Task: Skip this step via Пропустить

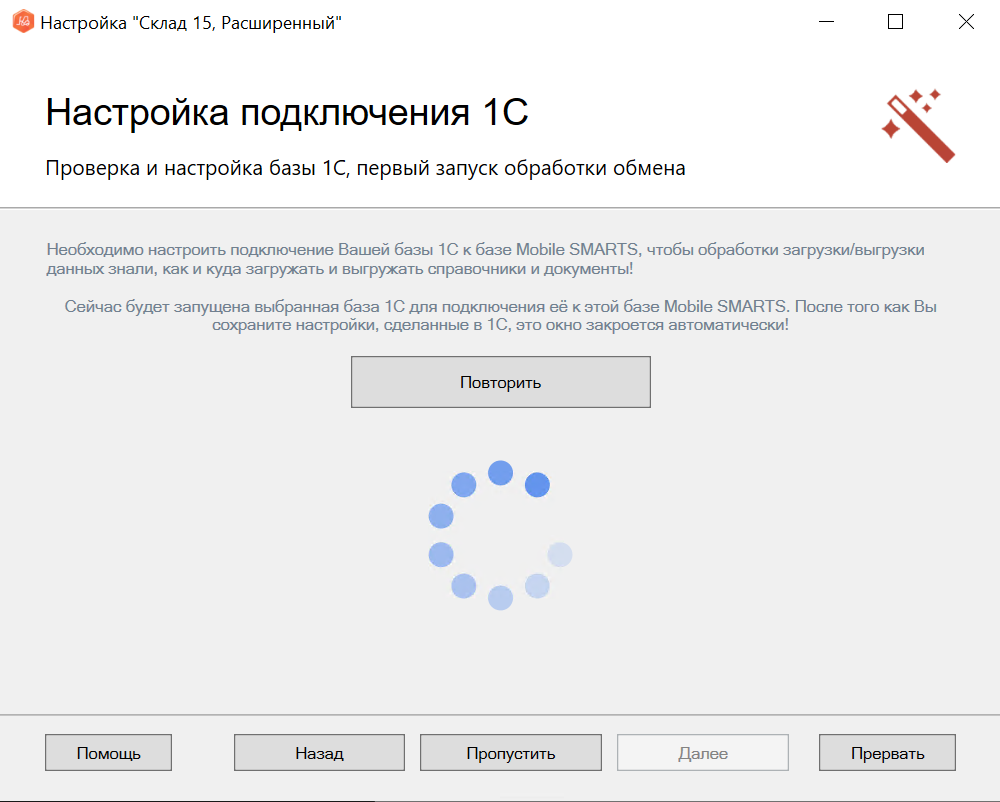Action: point(510,753)
